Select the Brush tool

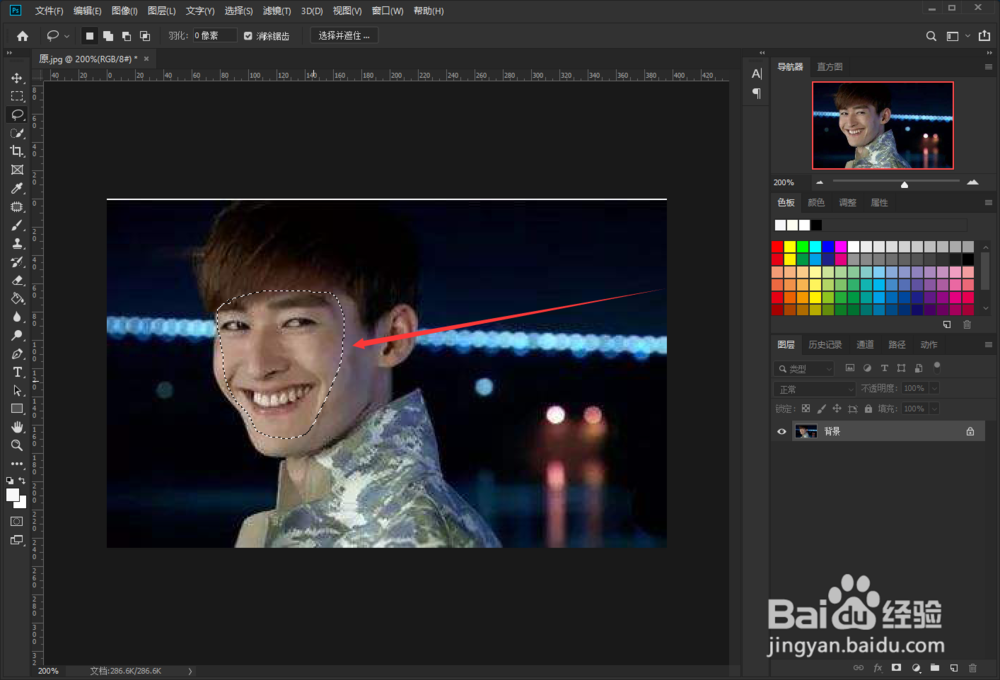tap(17, 225)
